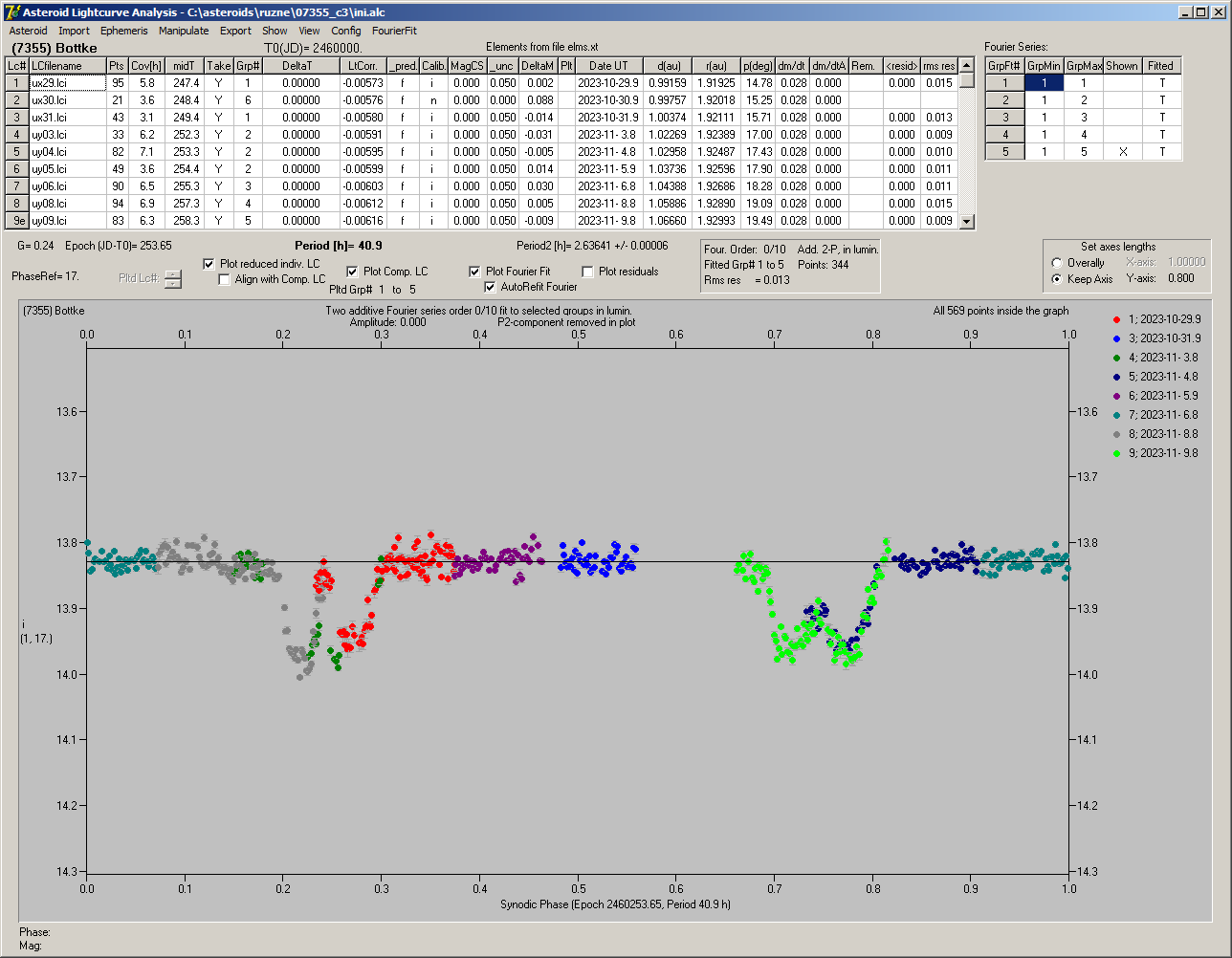Click blue legend dot for 3; 2023-10-31.9
This screenshot has width=1232, height=958.
1117,338
